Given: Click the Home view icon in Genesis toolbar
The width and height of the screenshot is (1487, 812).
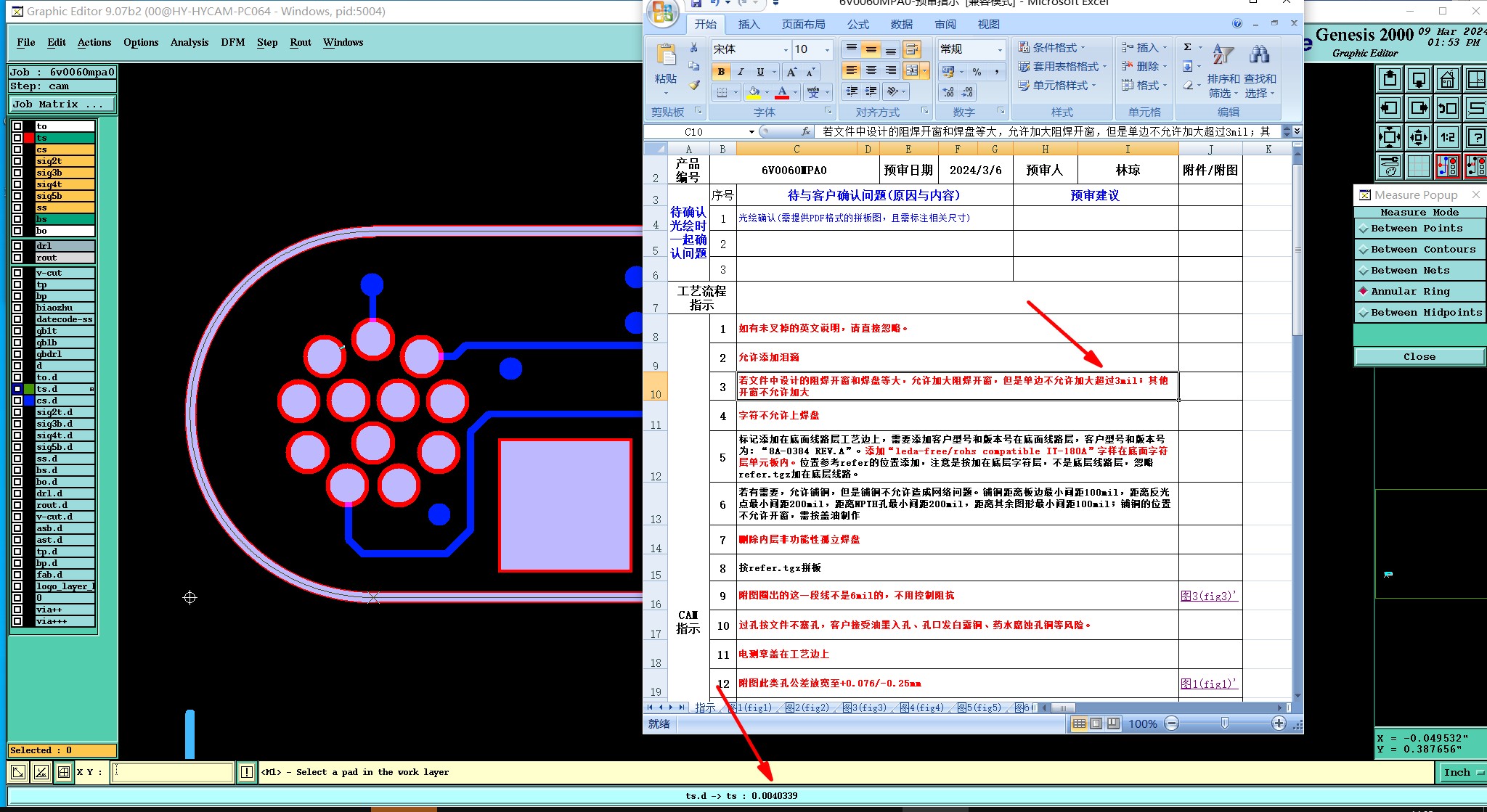Looking at the screenshot, I should (x=1447, y=79).
